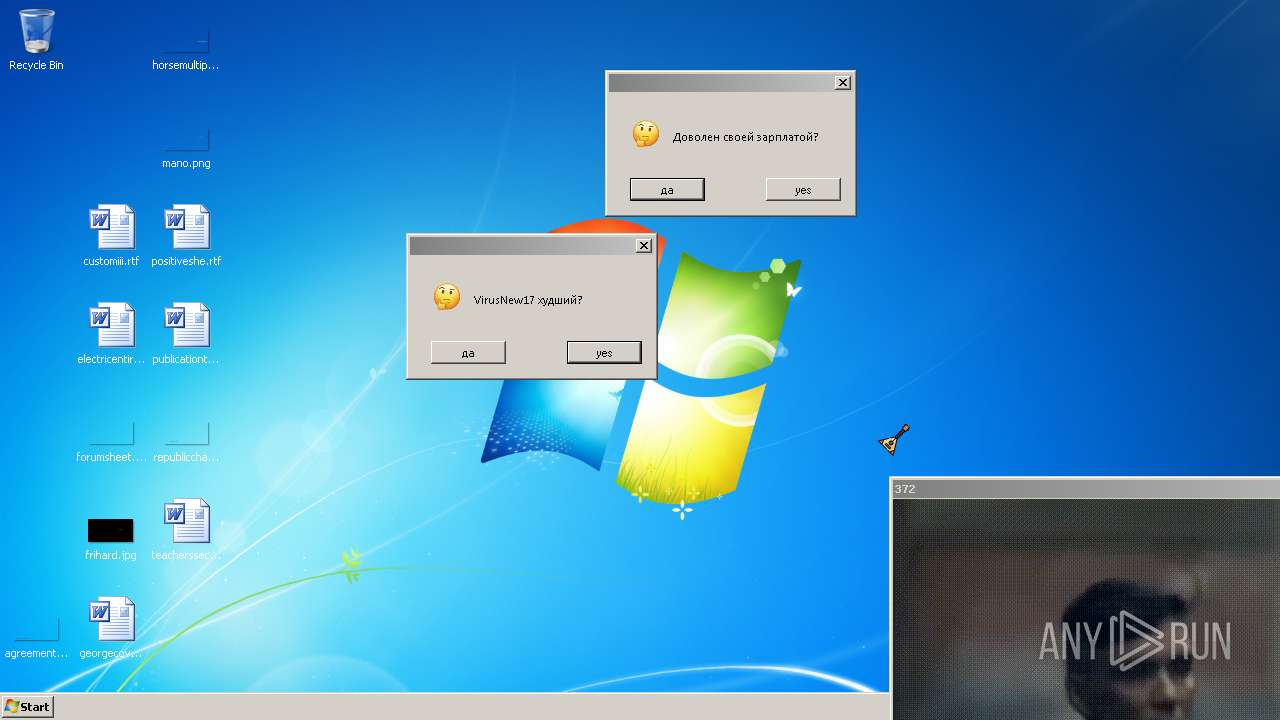Click the 'VirusNew17 худший?' message text

[x=528, y=300]
